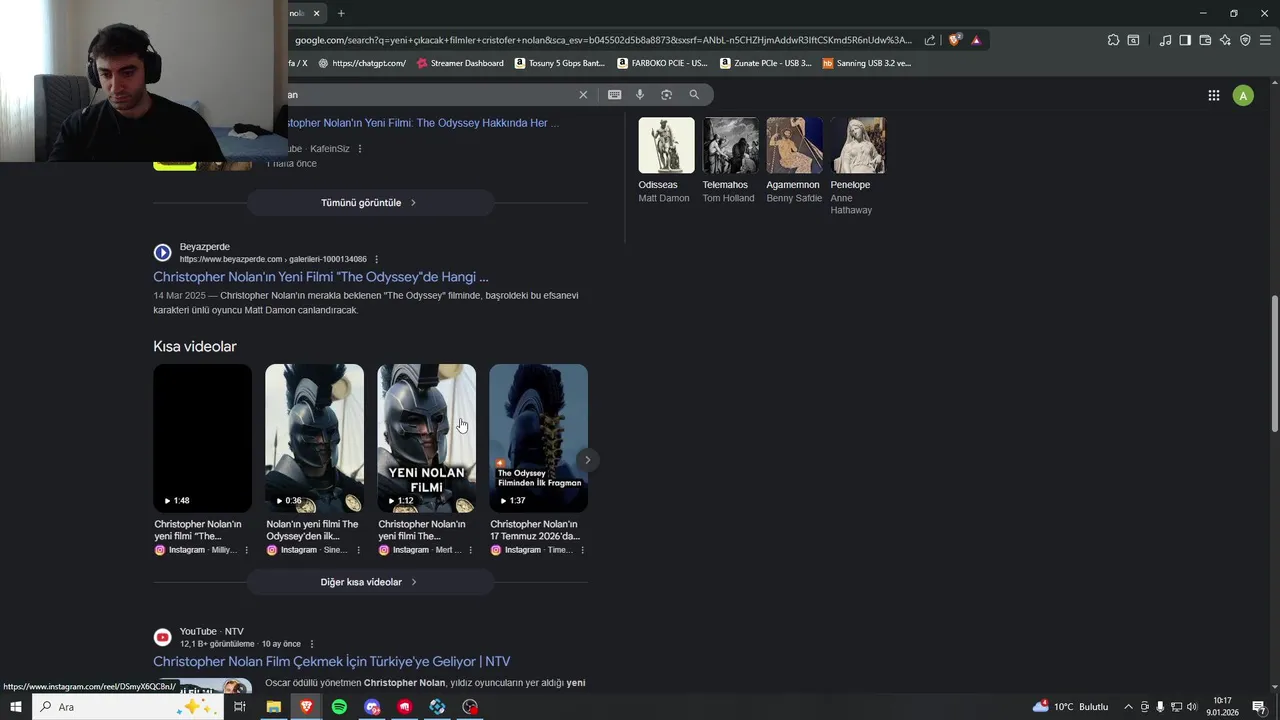1280x720 pixels.
Task: Clear the Google search box text
Action: tap(583, 94)
